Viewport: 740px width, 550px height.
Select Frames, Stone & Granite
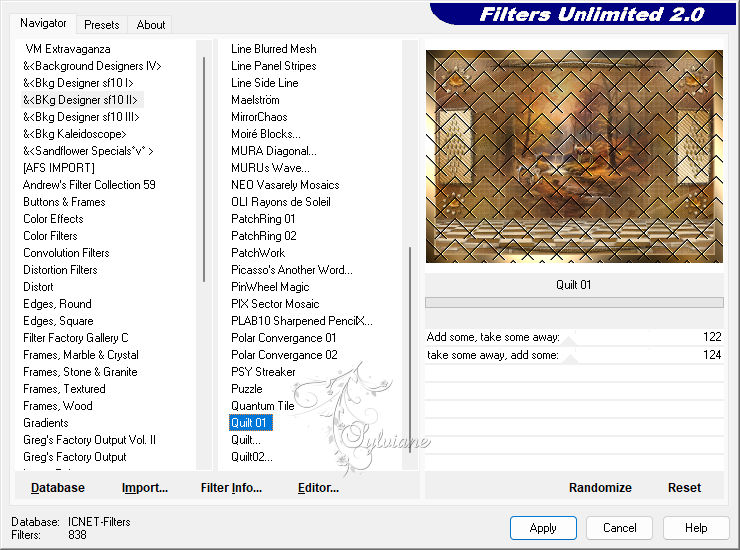click(80, 372)
